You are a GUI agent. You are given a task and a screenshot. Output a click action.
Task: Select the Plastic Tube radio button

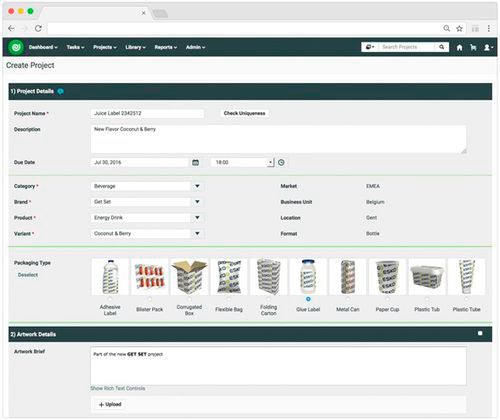[466, 299]
